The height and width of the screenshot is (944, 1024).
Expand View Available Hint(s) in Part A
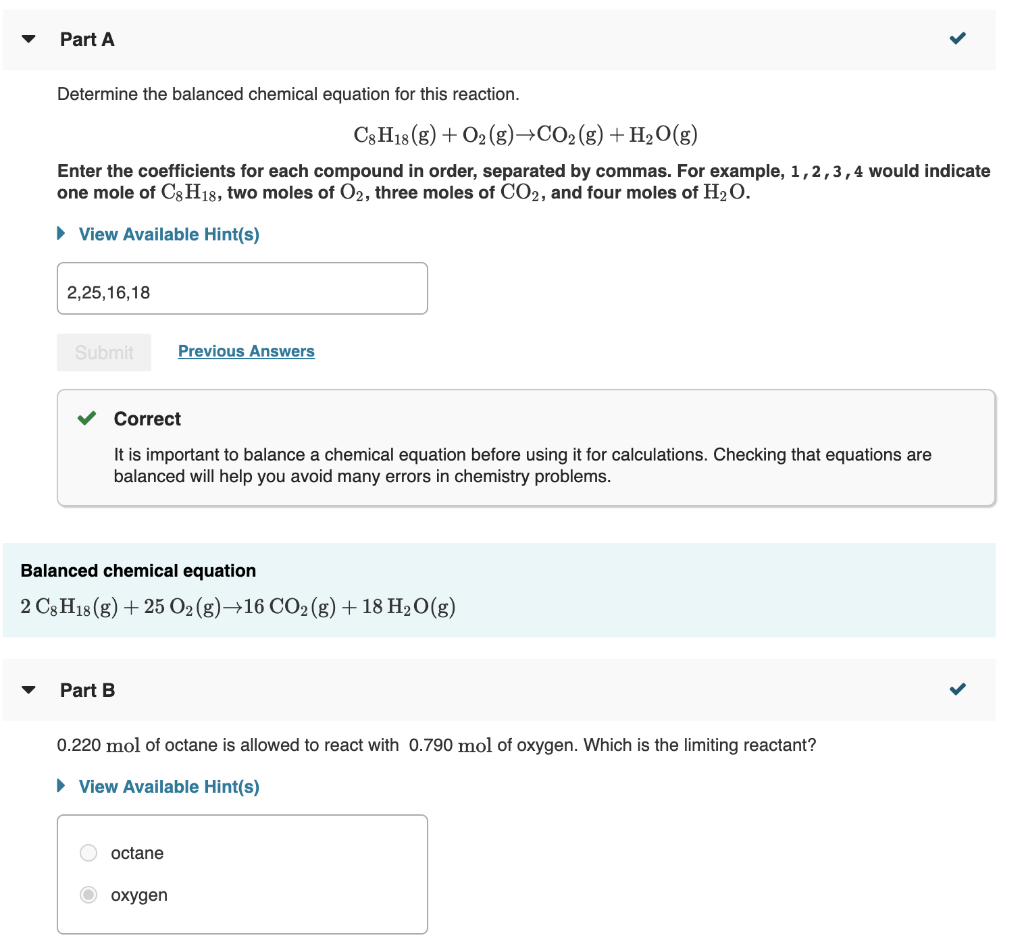tap(168, 233)
